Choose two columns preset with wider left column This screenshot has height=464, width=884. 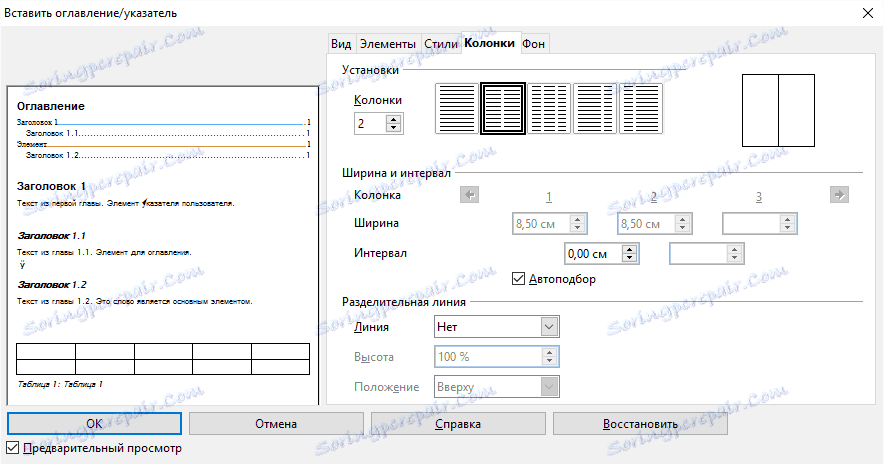pyautogui.click(x=595, y=108)
